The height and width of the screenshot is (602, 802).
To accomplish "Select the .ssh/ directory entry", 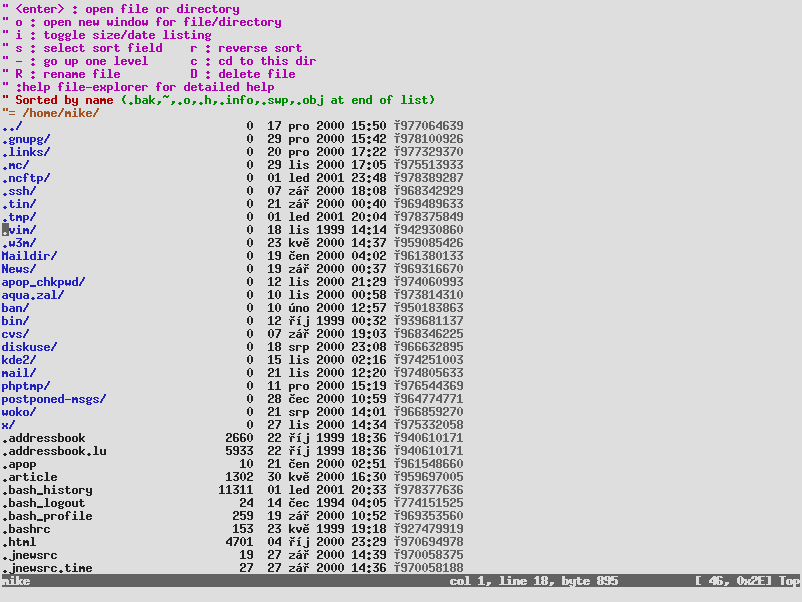I will (20, 191).
